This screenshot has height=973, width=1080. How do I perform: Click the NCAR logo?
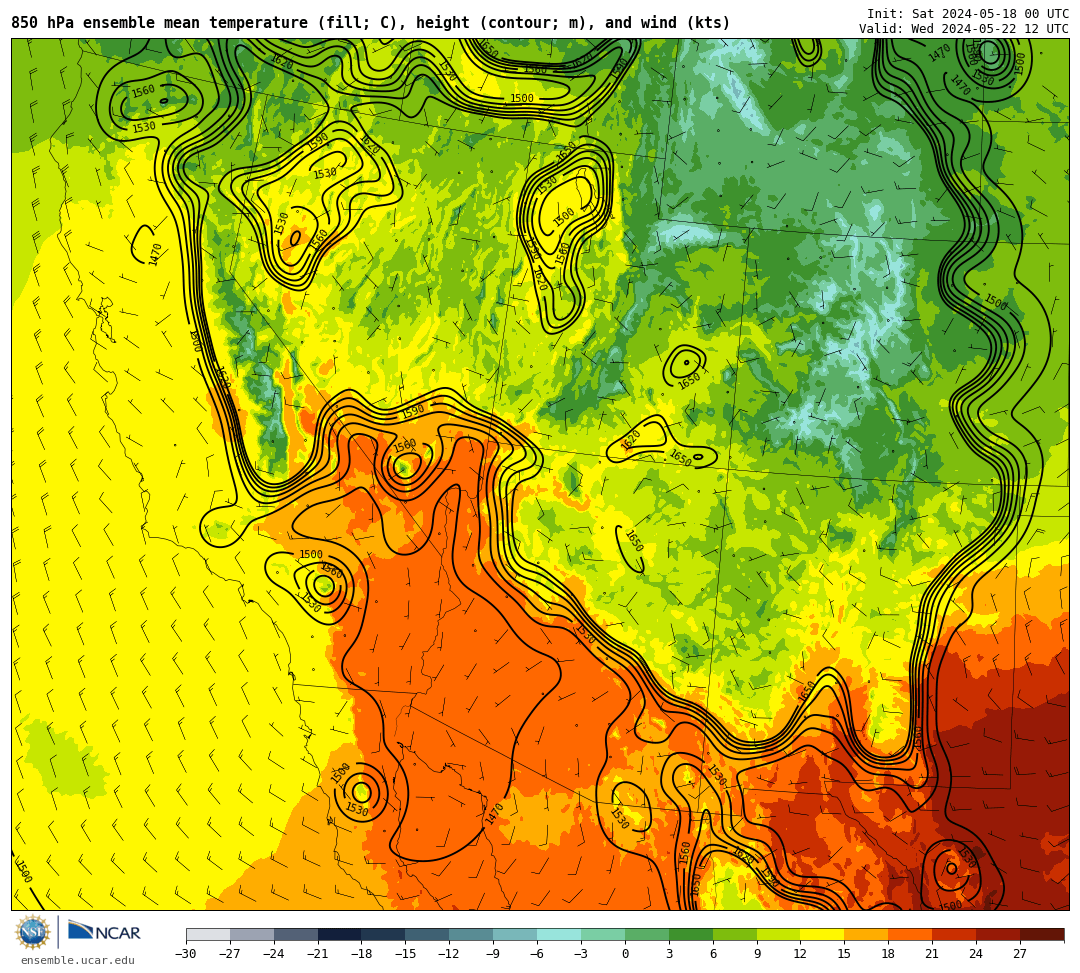[104, 932]
